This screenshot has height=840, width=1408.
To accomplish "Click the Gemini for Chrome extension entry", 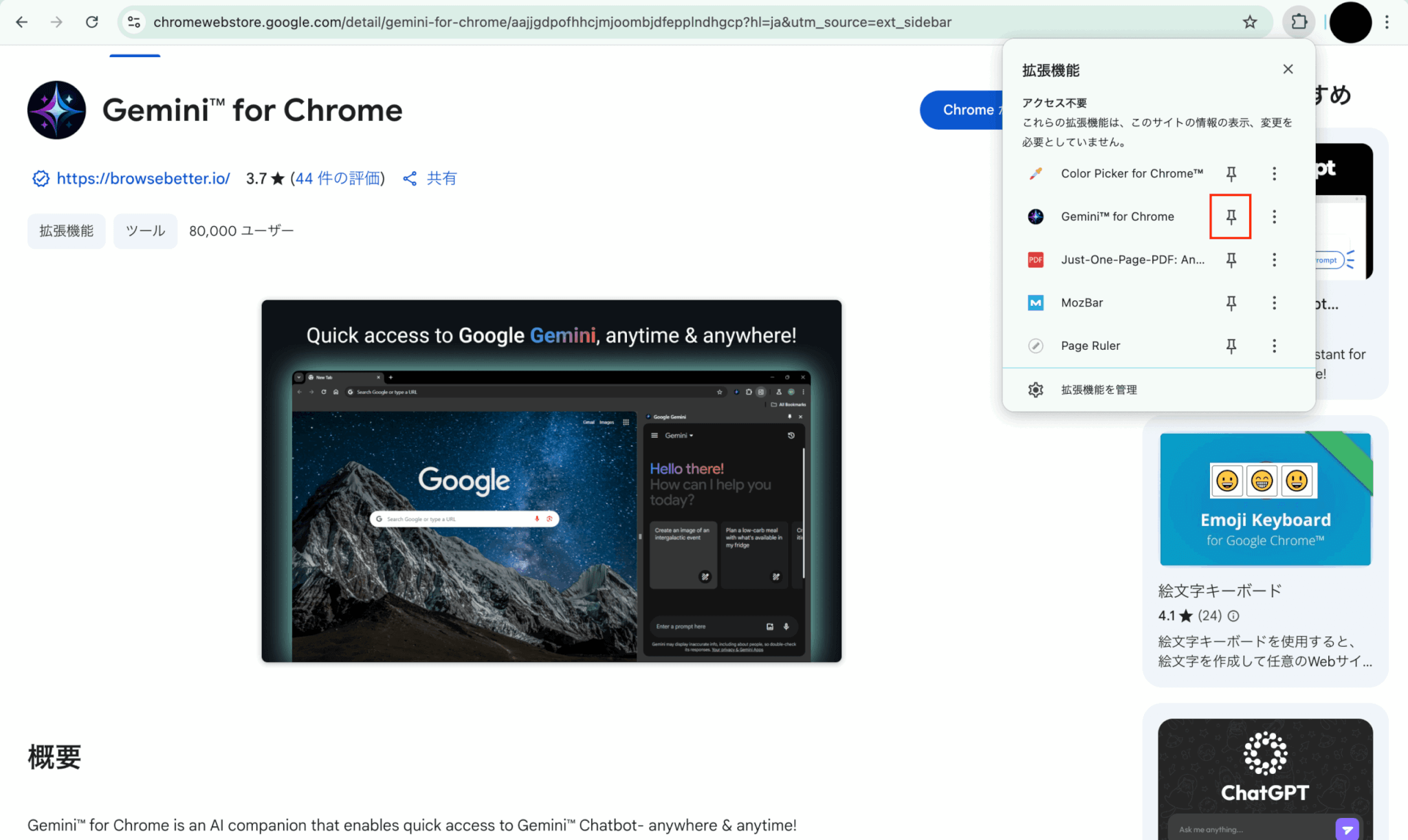I will (1117, 217).
